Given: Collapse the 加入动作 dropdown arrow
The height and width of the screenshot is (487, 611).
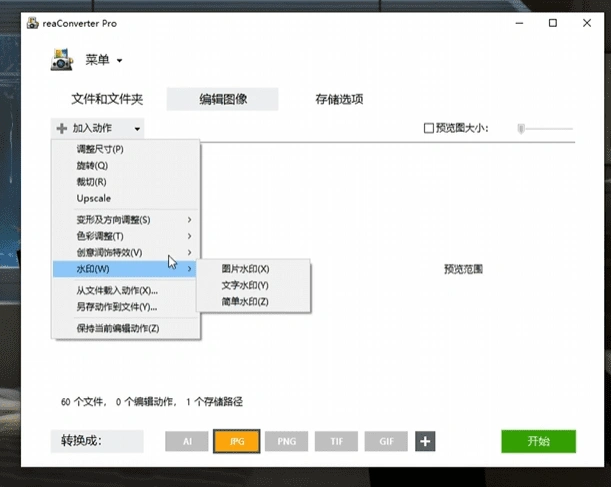Looking at the screenshot, I should (x=137, y=129).
